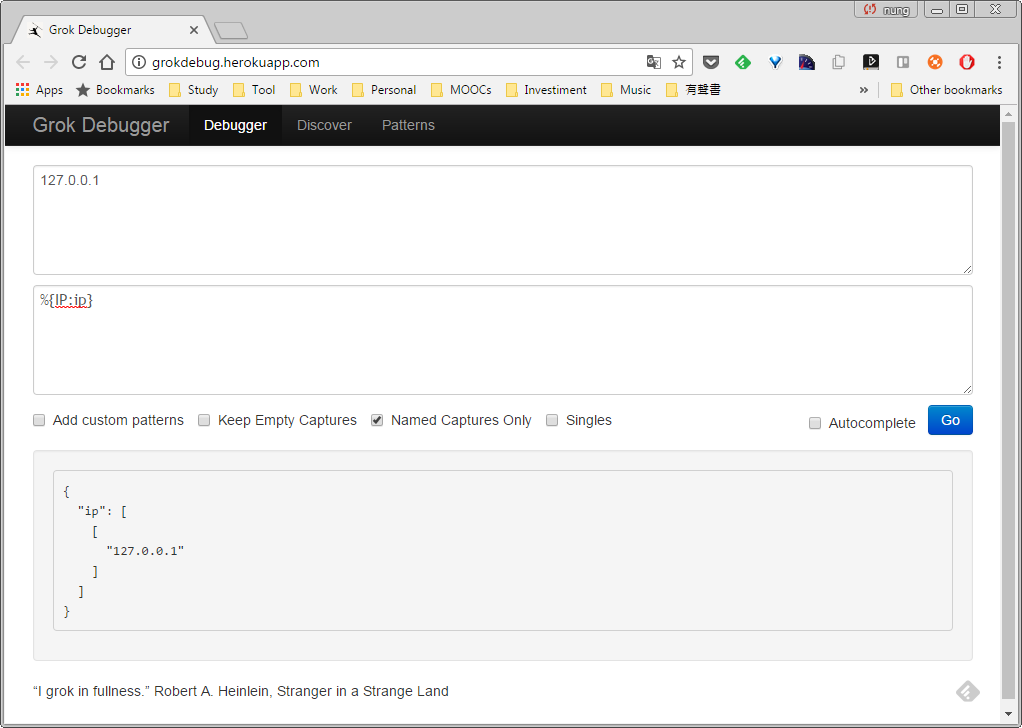
Task: Reload the page with refresh icon
Action: coord(79,63)
